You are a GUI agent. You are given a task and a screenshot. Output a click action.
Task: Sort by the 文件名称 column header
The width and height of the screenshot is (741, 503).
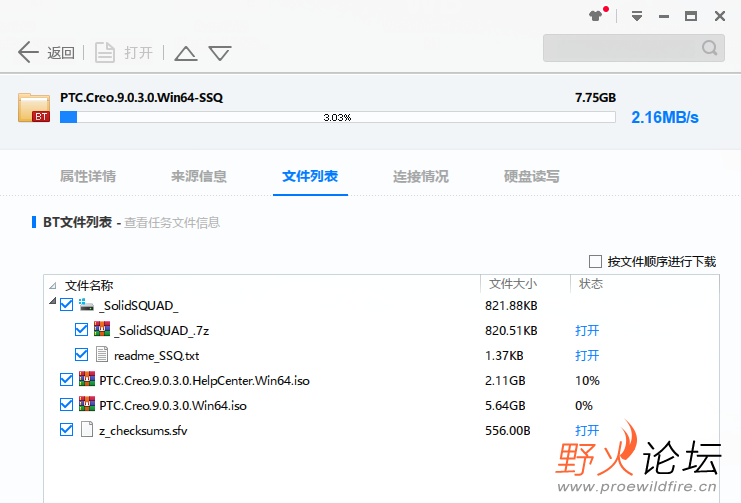coord(89,285)
